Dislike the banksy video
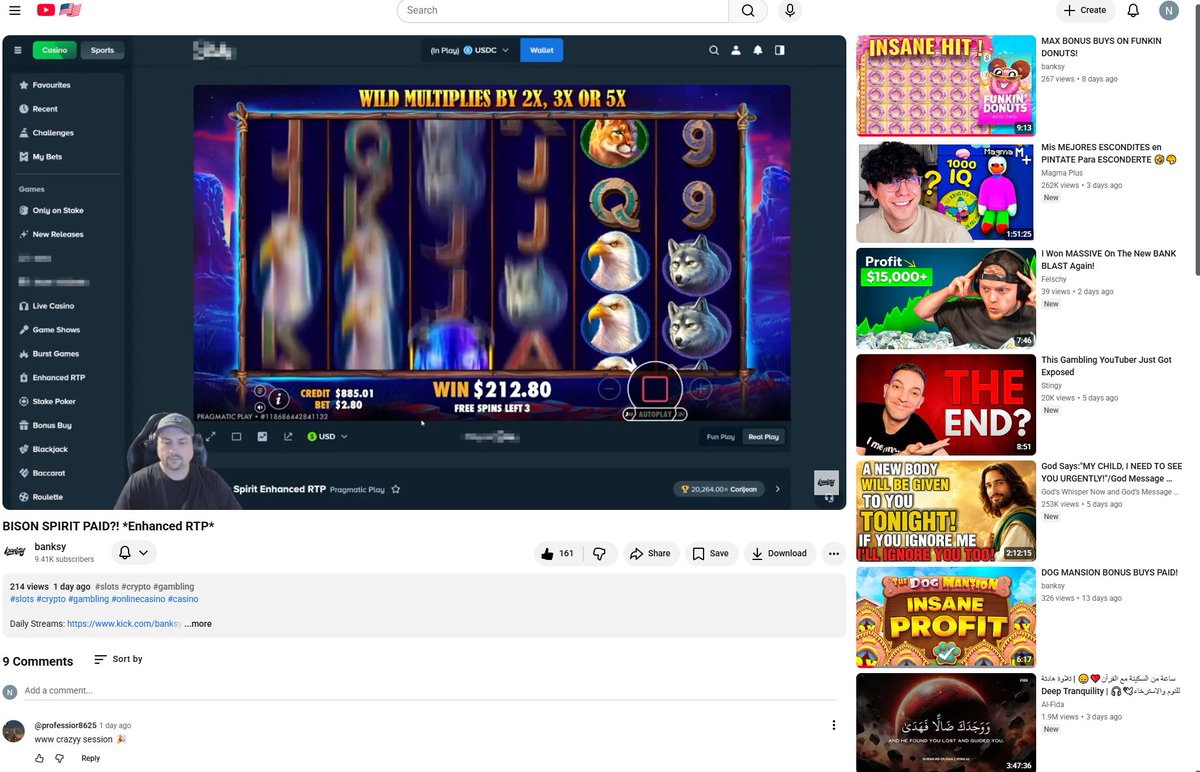Viewport: 1200px width, 772px height. click(599, 553)
